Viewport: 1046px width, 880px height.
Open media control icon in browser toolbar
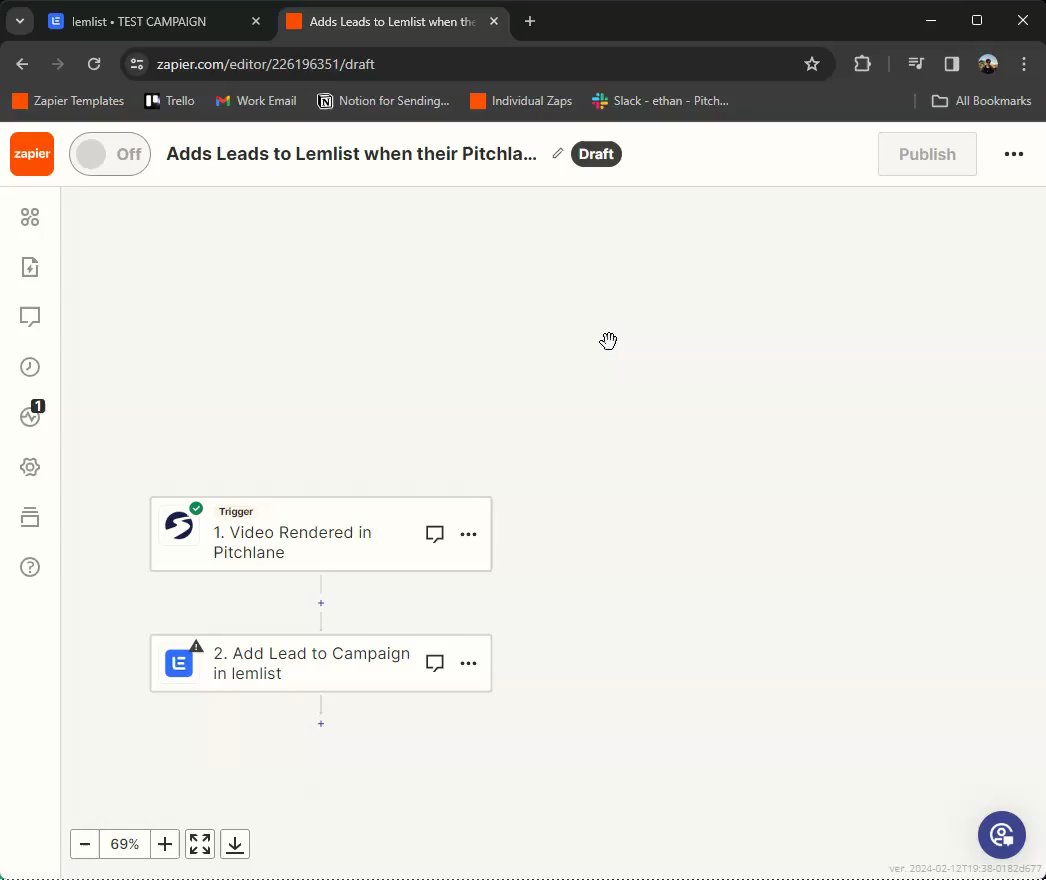tap(916, 64)
